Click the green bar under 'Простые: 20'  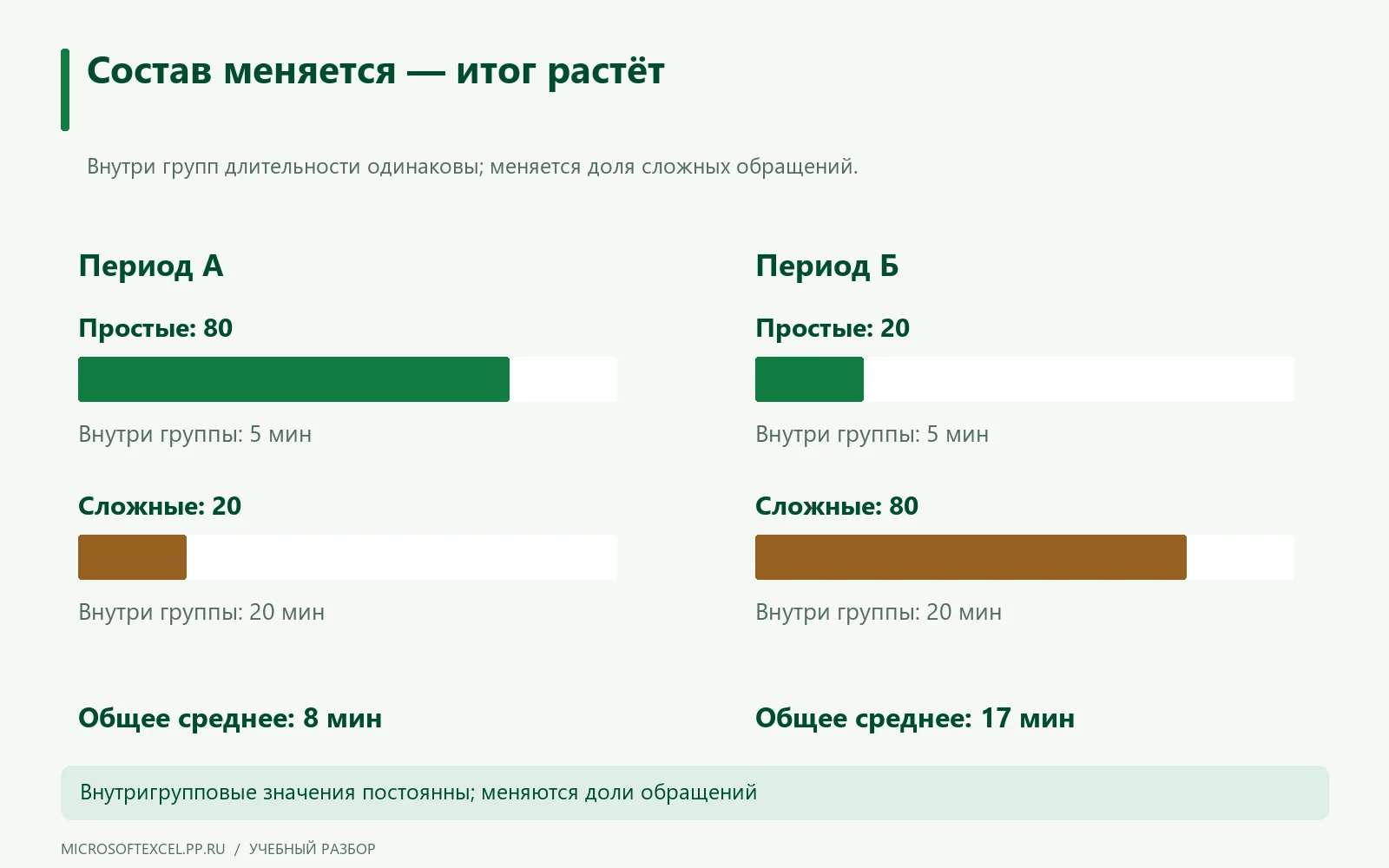pos(809,379)
